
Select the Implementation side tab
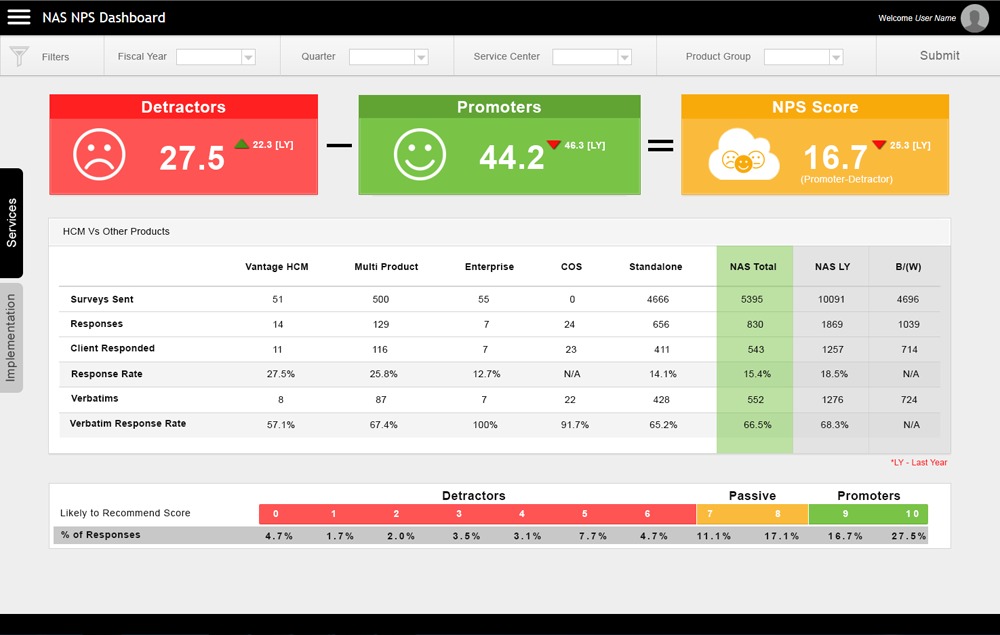click(x=12, y=338)
